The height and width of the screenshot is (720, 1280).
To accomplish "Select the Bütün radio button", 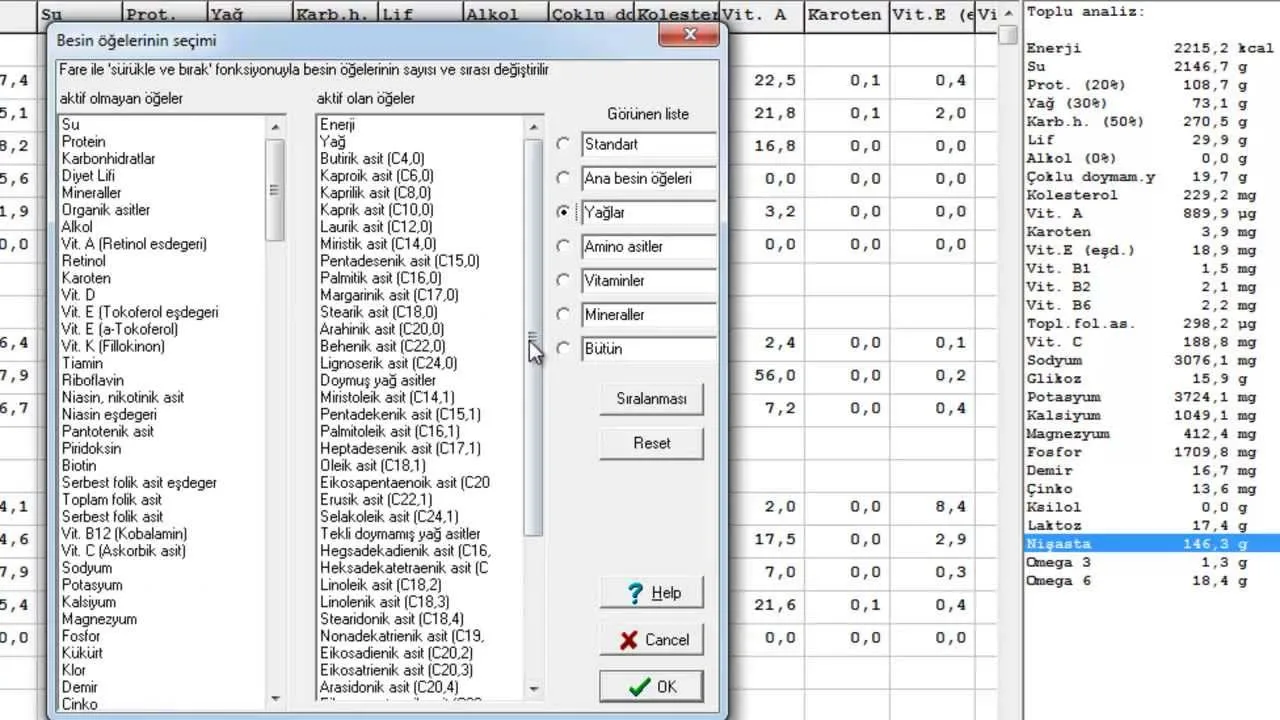I will click(564, 348).
